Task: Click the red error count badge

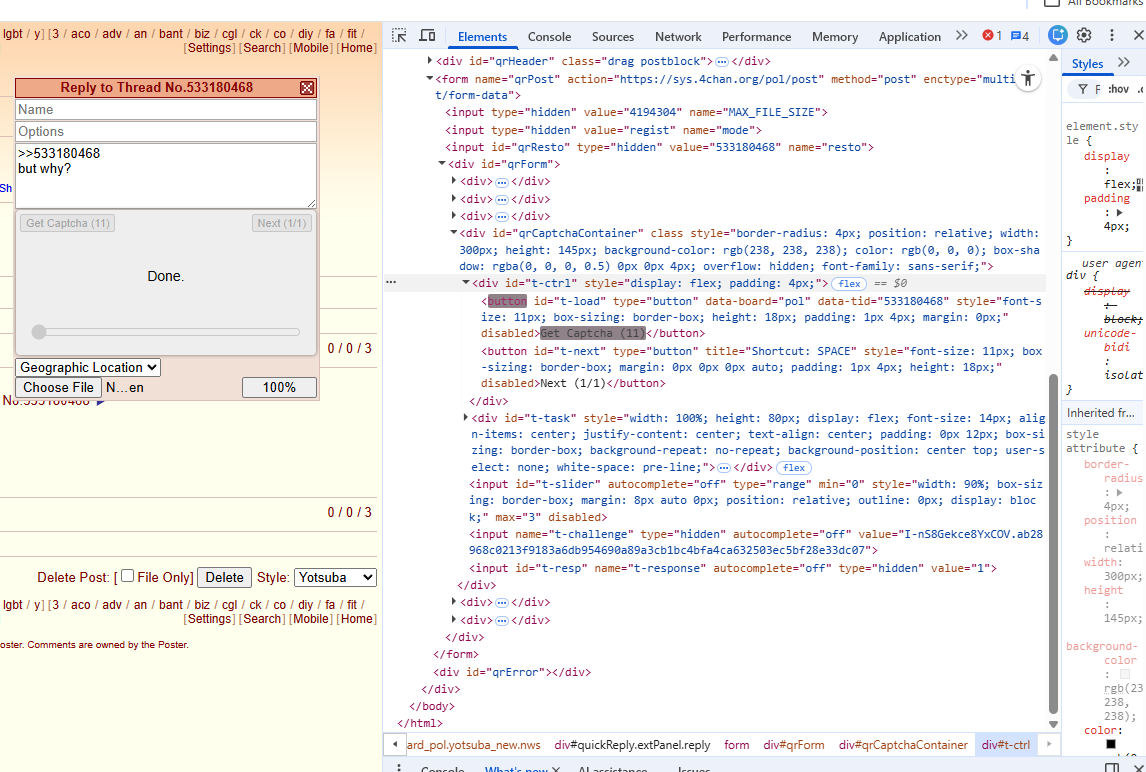Action: 991,36
